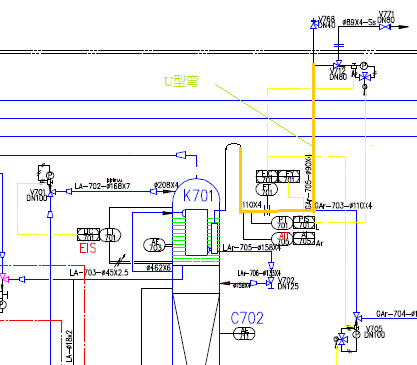Screen dimensions: 417x365
Task: Click the LIC 701 controller box
Action: point(88,235)
